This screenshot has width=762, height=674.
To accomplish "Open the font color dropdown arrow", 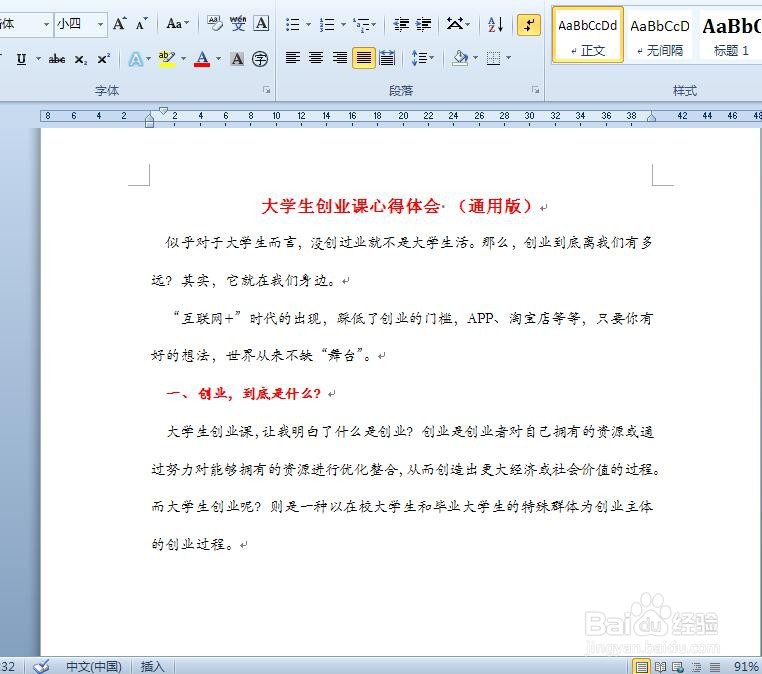I will click(x=218, y=59).
